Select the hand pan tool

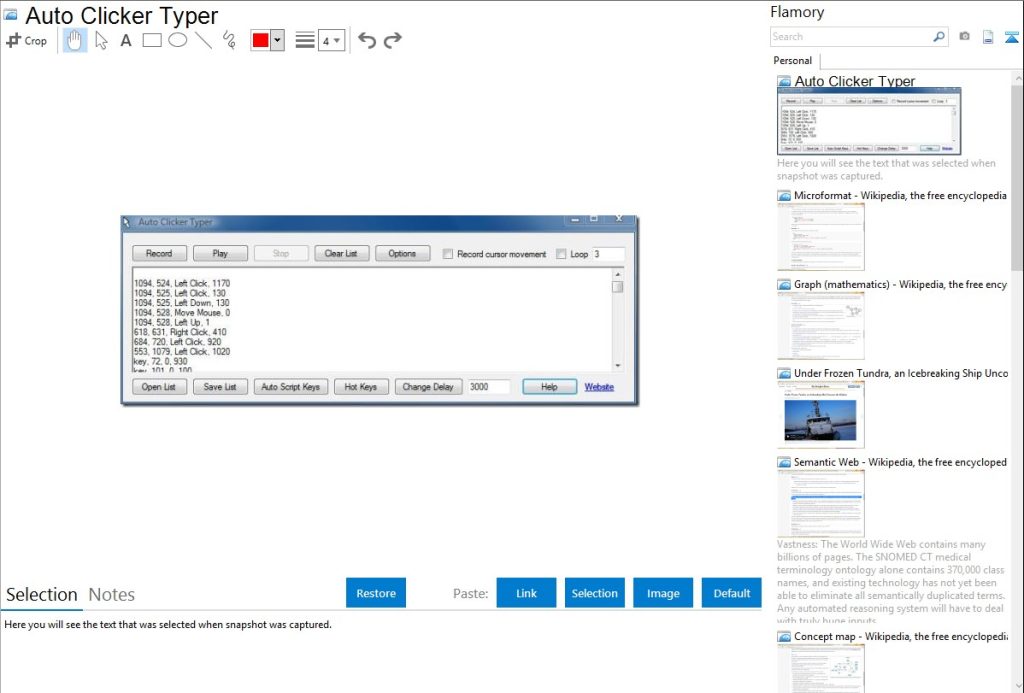(x=73, y=40)
